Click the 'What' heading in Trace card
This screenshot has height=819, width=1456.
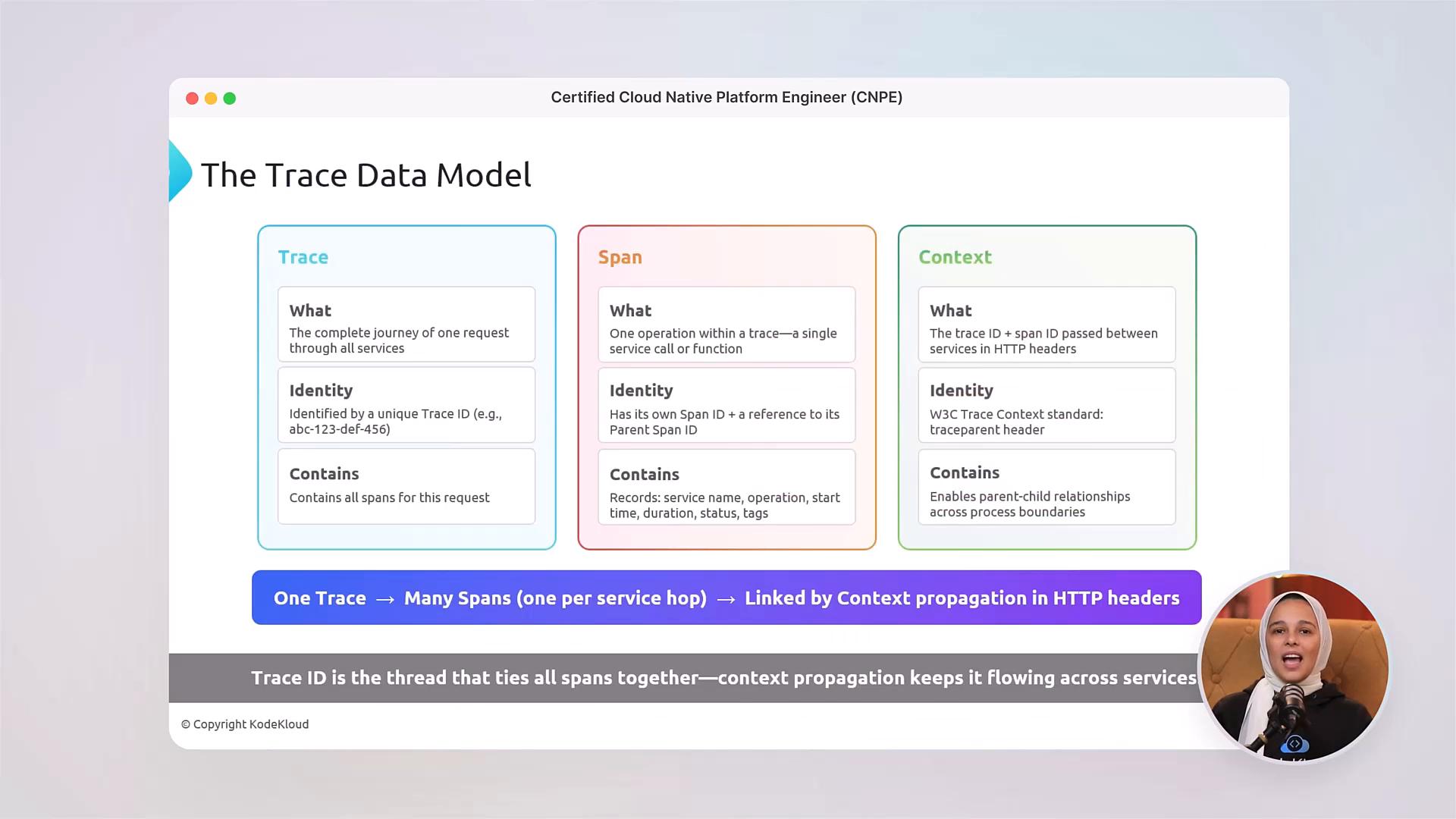point(310,311)
